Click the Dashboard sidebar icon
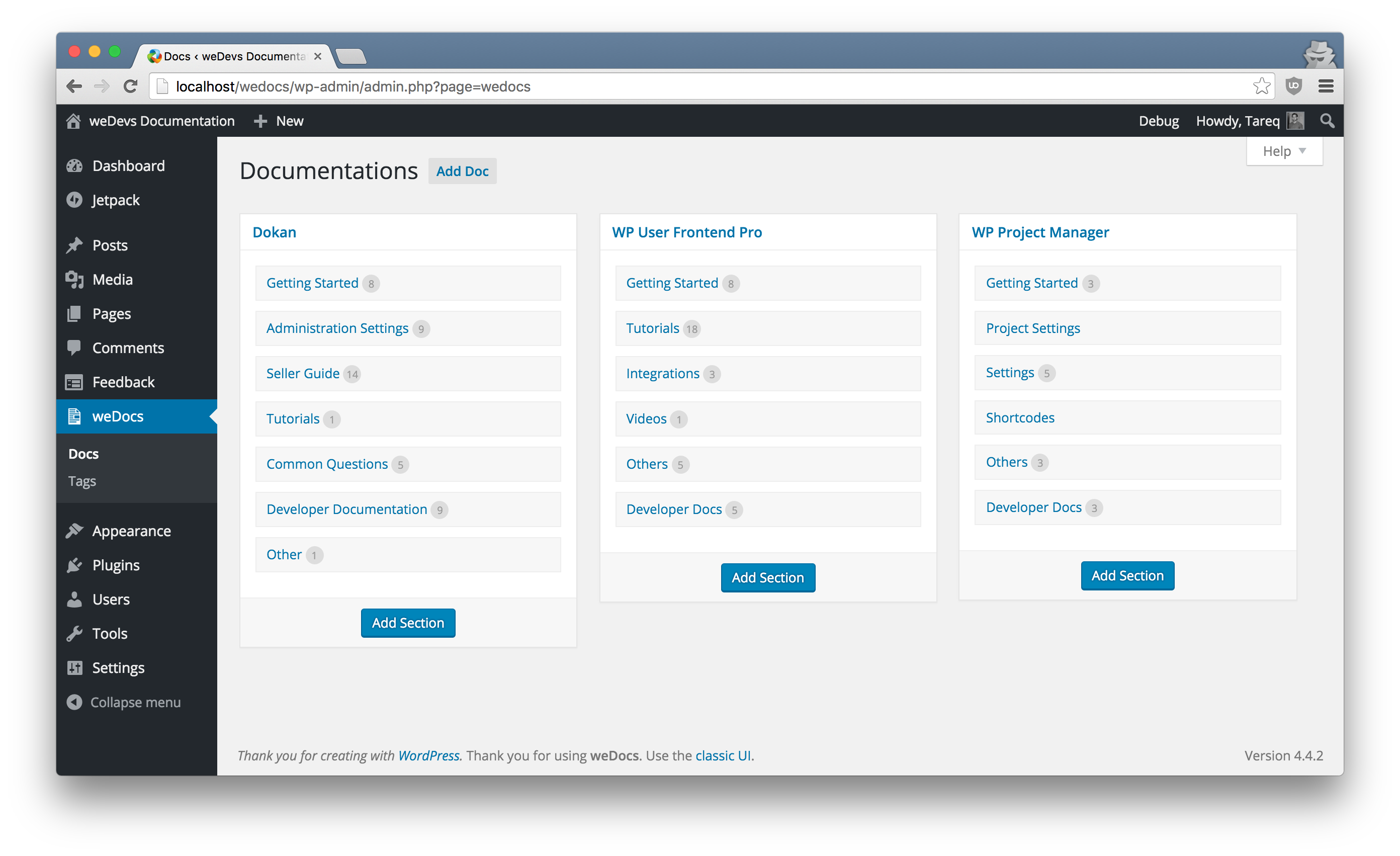Viewport: 1400px width, 856px height. (x=78, y=166)
